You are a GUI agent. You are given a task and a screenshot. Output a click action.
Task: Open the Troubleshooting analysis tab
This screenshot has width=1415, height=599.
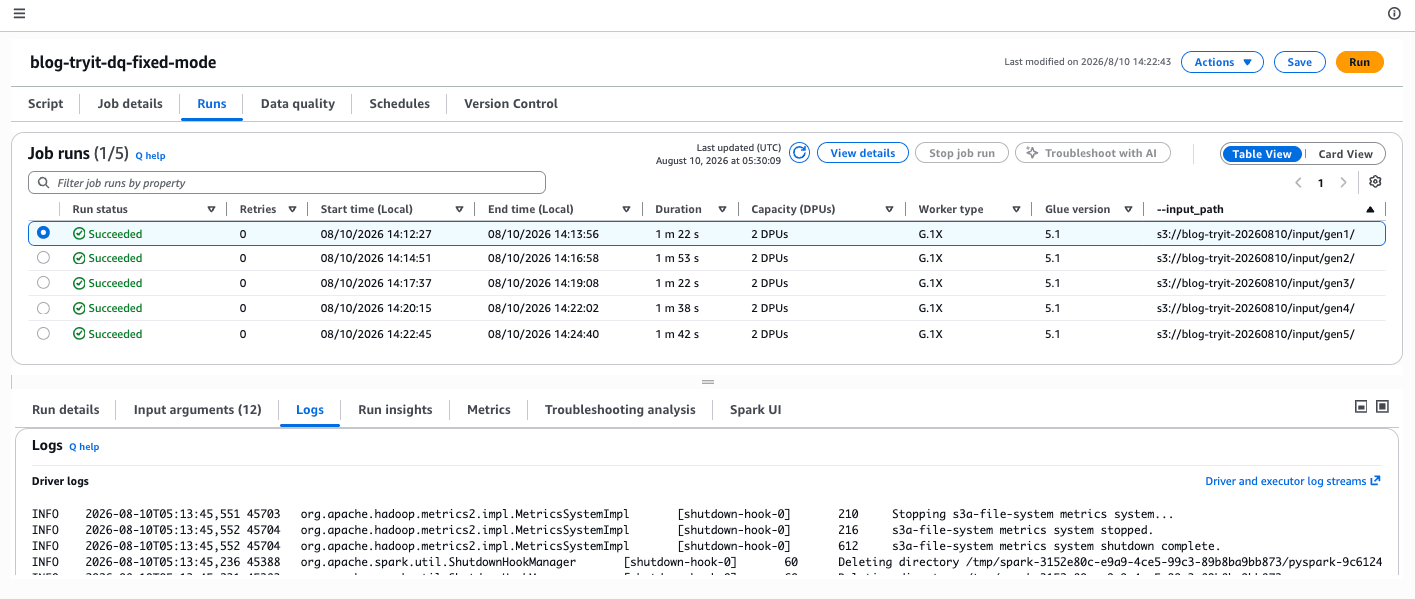click(x=620, y=410)
